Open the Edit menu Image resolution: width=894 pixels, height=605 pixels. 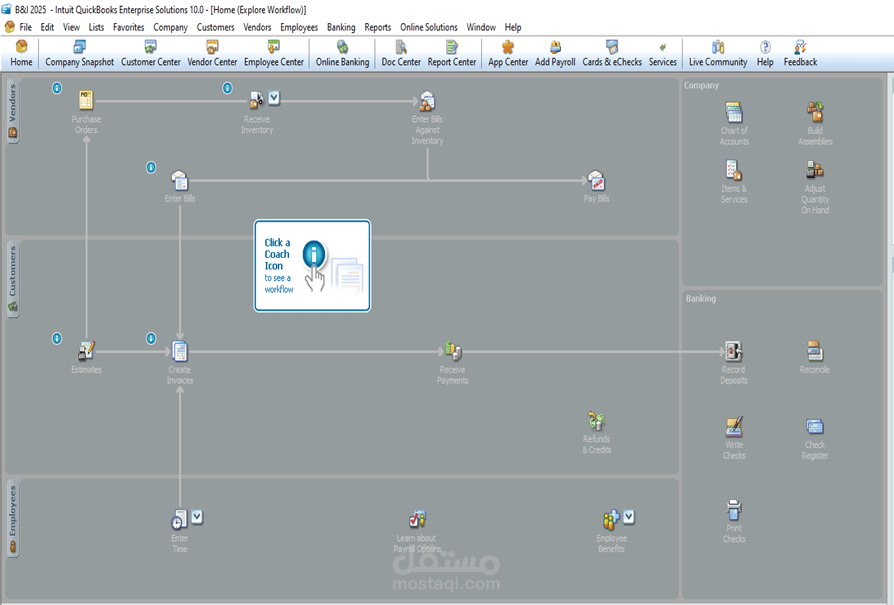coord(47,27)
